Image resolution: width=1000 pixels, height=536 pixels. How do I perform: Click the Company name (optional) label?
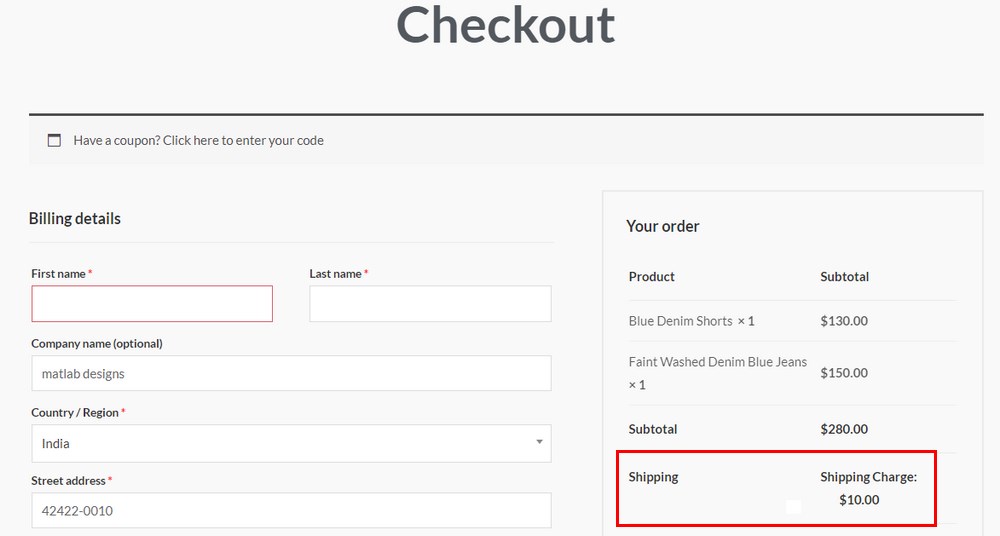tap(97, 343)
